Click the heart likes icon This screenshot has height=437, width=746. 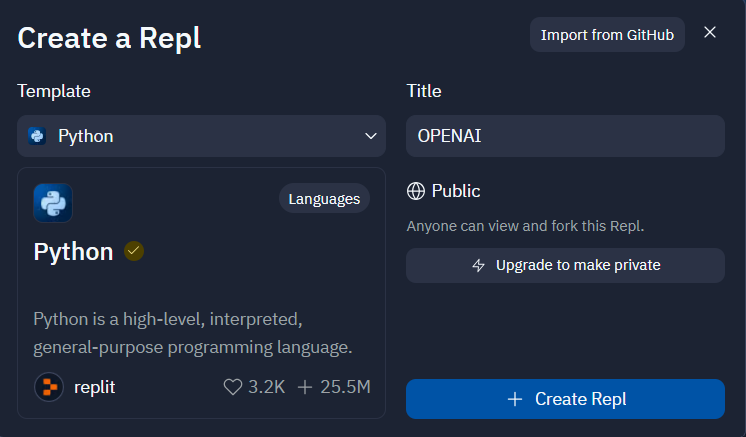coord(233,387)
